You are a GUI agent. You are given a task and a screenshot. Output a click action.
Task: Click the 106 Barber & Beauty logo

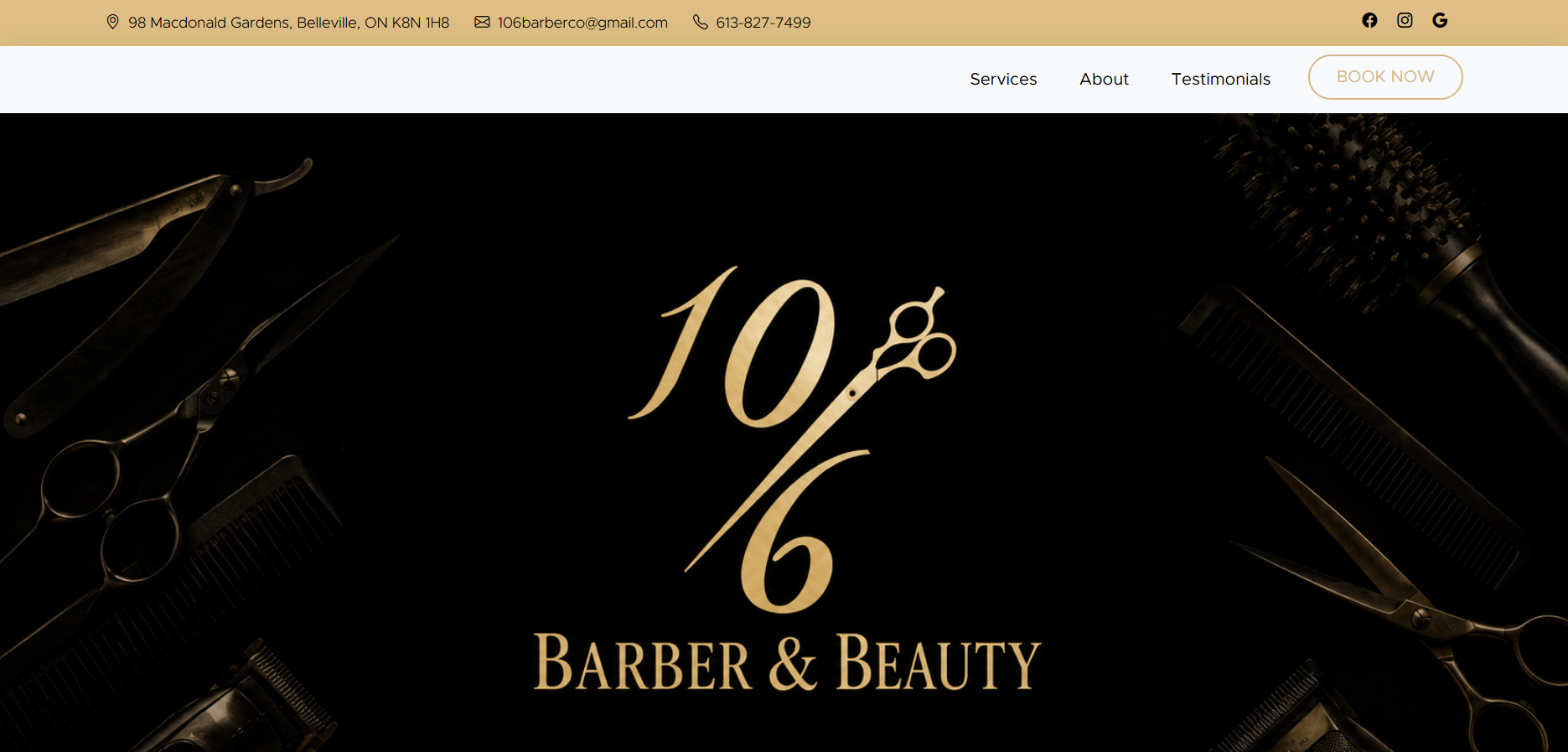tap(787, 478)
